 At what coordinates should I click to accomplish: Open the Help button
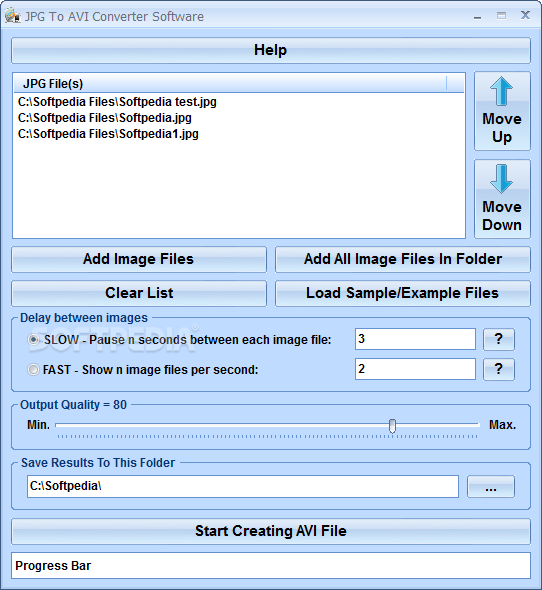(271, 50)
